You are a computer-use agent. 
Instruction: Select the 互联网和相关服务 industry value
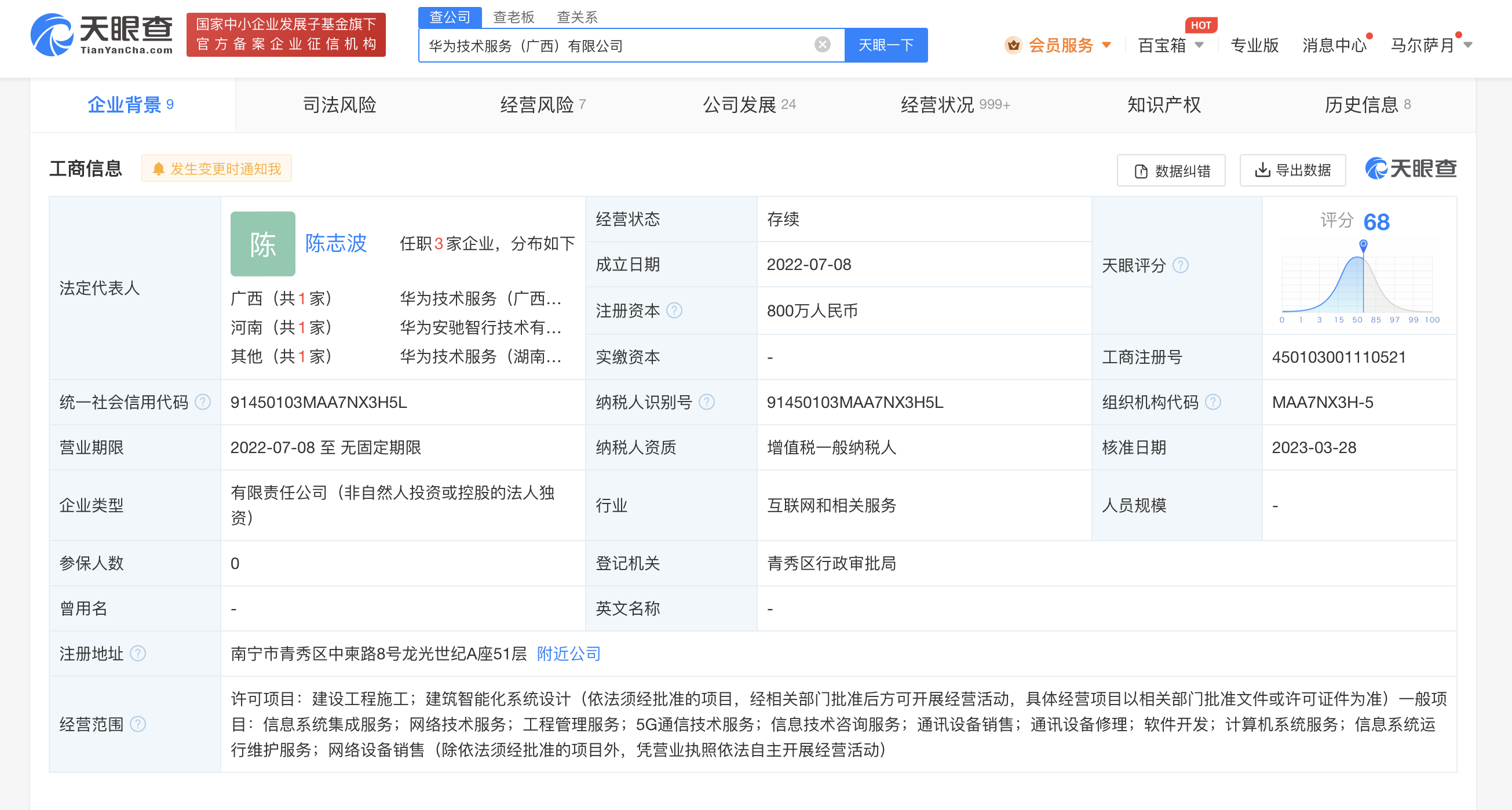[832, 505]
